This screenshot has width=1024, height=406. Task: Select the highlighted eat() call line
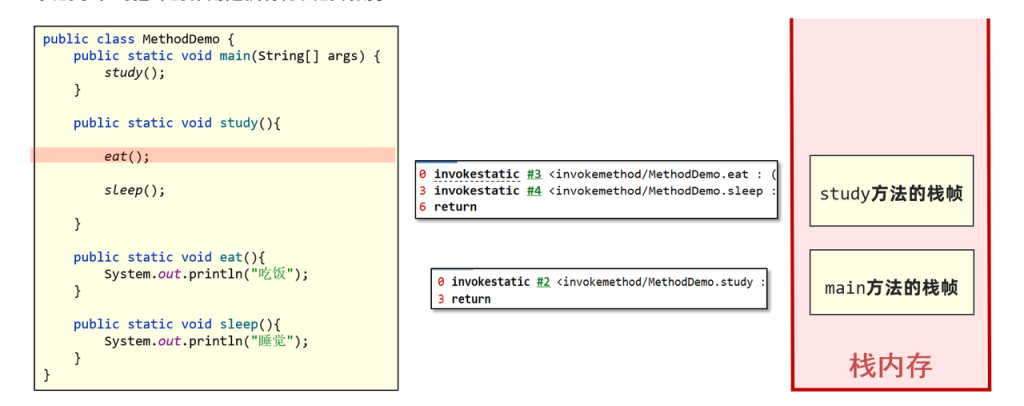click(127, 156)
